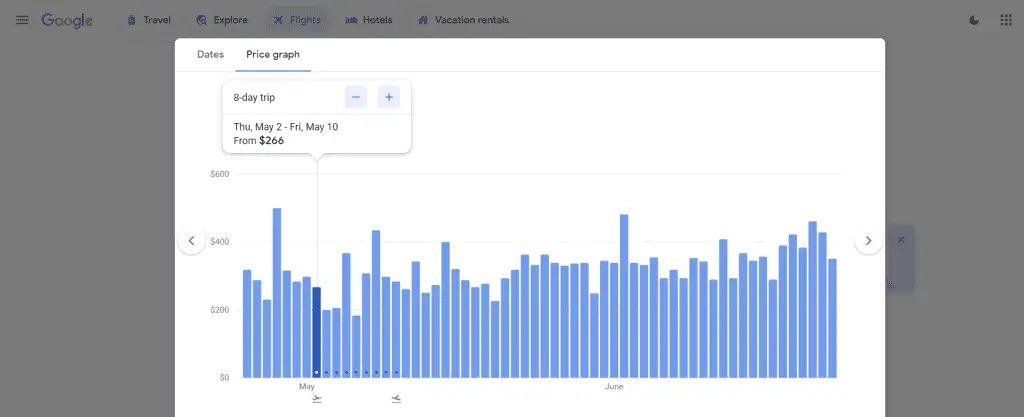Increase trip length with plus button

(x=389, y=97)
